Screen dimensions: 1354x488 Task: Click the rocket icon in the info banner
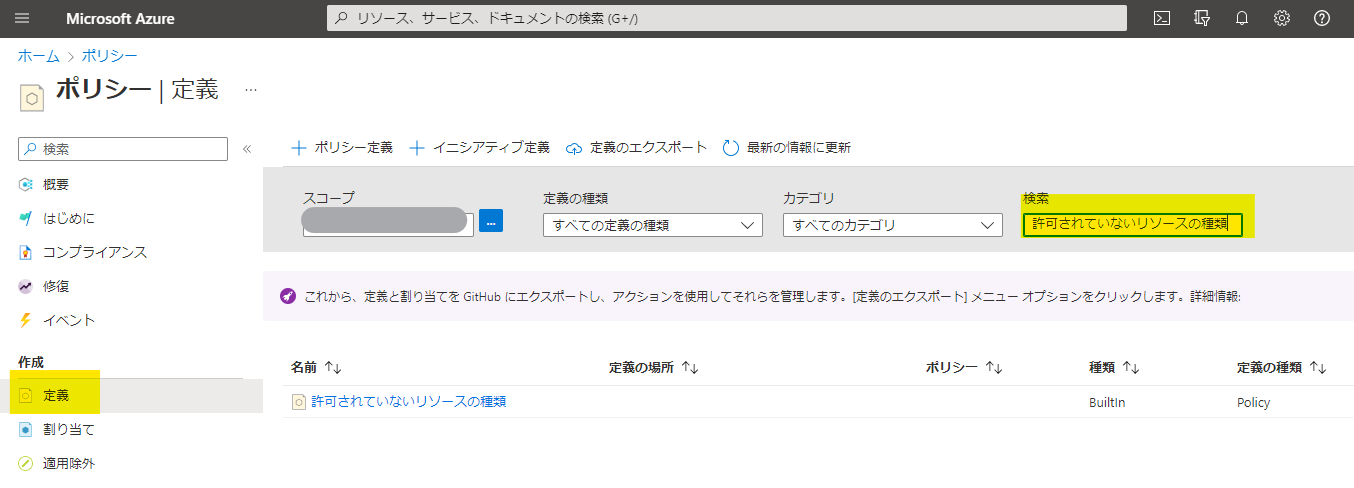[288, 297]
